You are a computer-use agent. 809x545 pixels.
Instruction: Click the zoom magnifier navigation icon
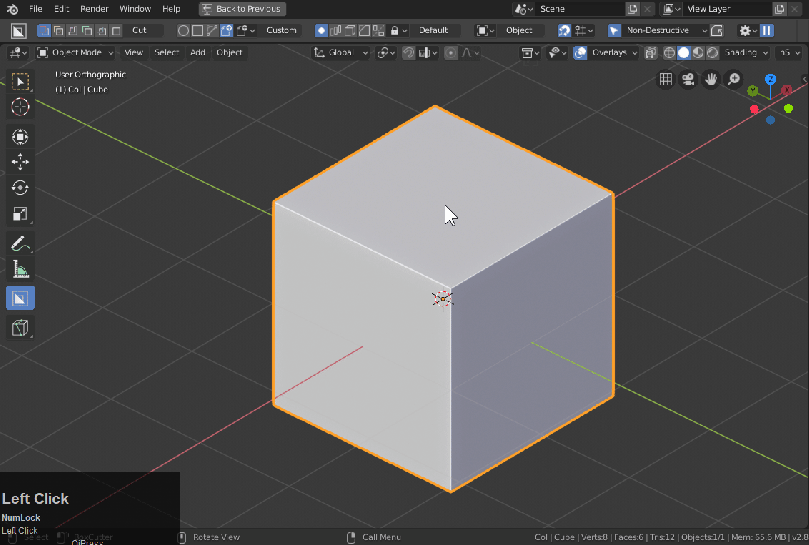click(733, 80)
